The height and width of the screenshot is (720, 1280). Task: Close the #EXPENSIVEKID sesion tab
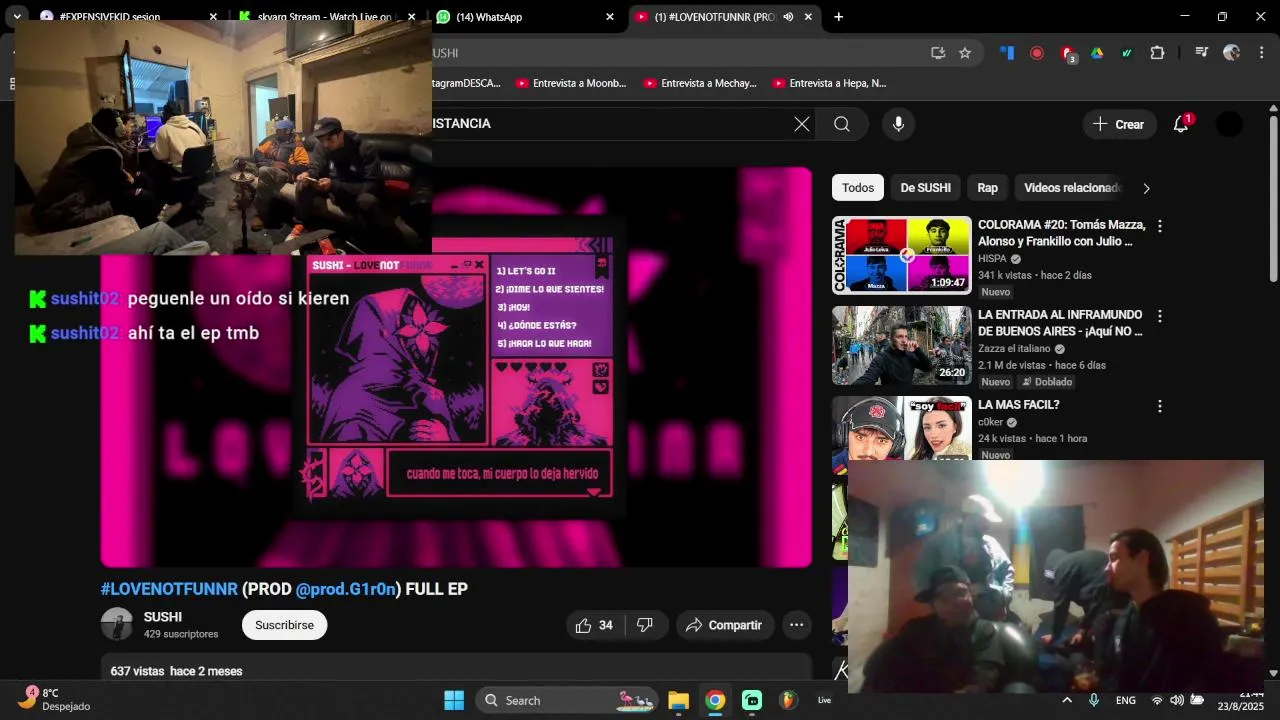213,17
